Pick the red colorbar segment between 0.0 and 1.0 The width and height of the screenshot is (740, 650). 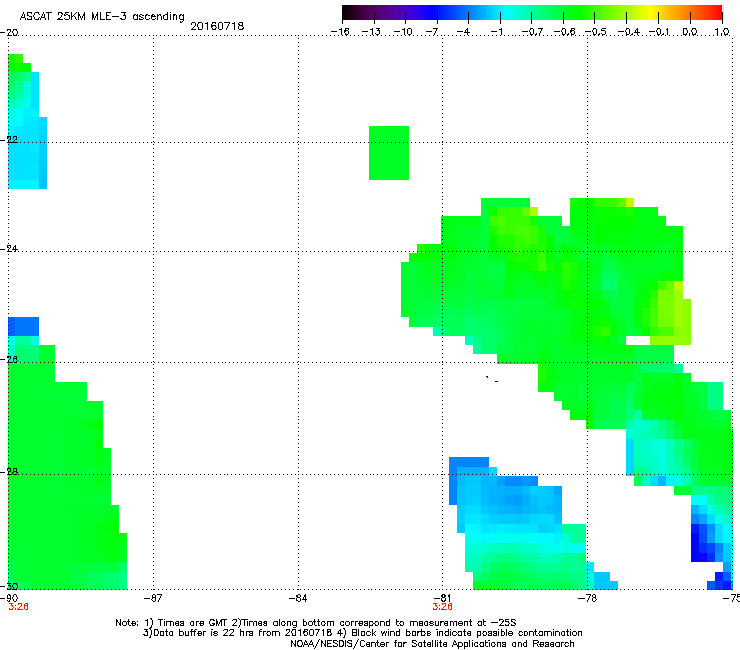tap(706, 13)
